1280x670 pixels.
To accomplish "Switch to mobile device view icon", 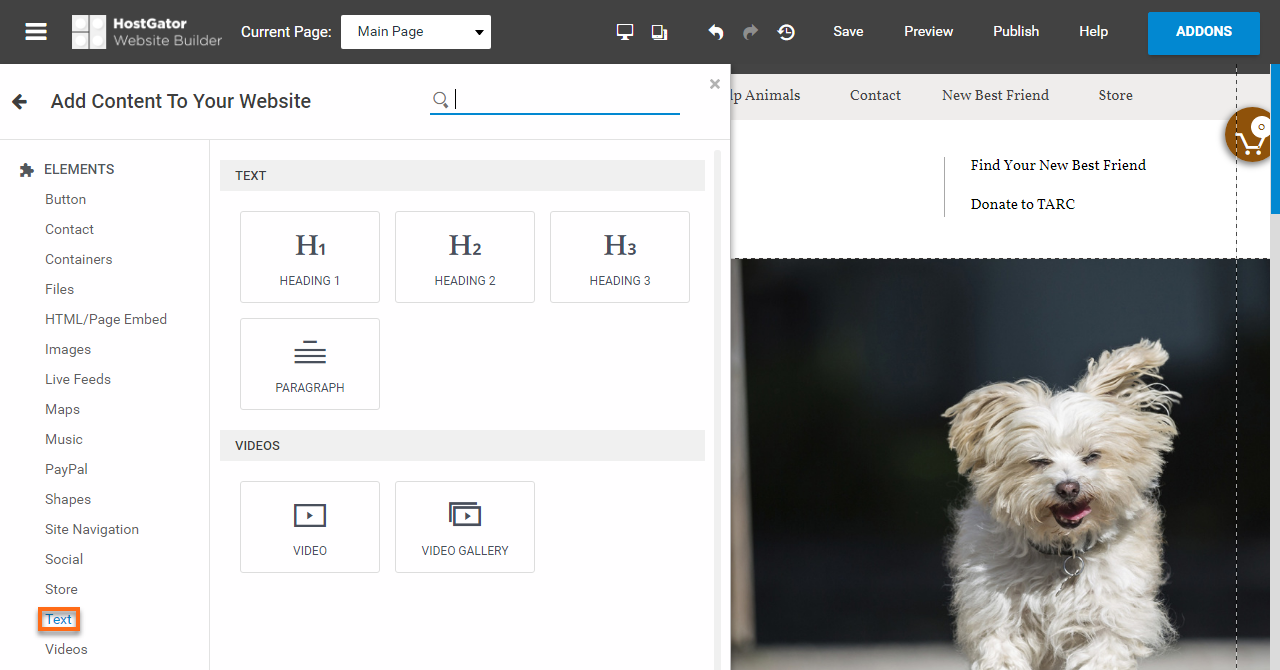I will pos(659,32).
